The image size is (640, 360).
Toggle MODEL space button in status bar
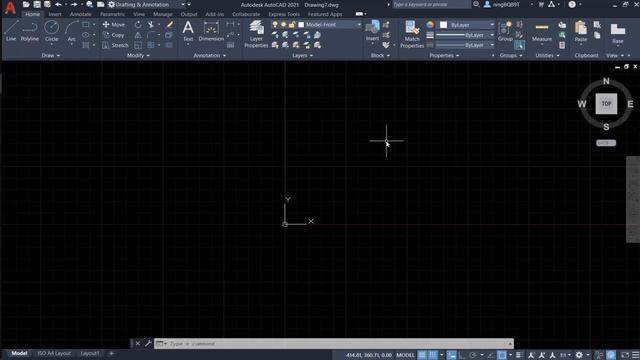pos(405,355)
